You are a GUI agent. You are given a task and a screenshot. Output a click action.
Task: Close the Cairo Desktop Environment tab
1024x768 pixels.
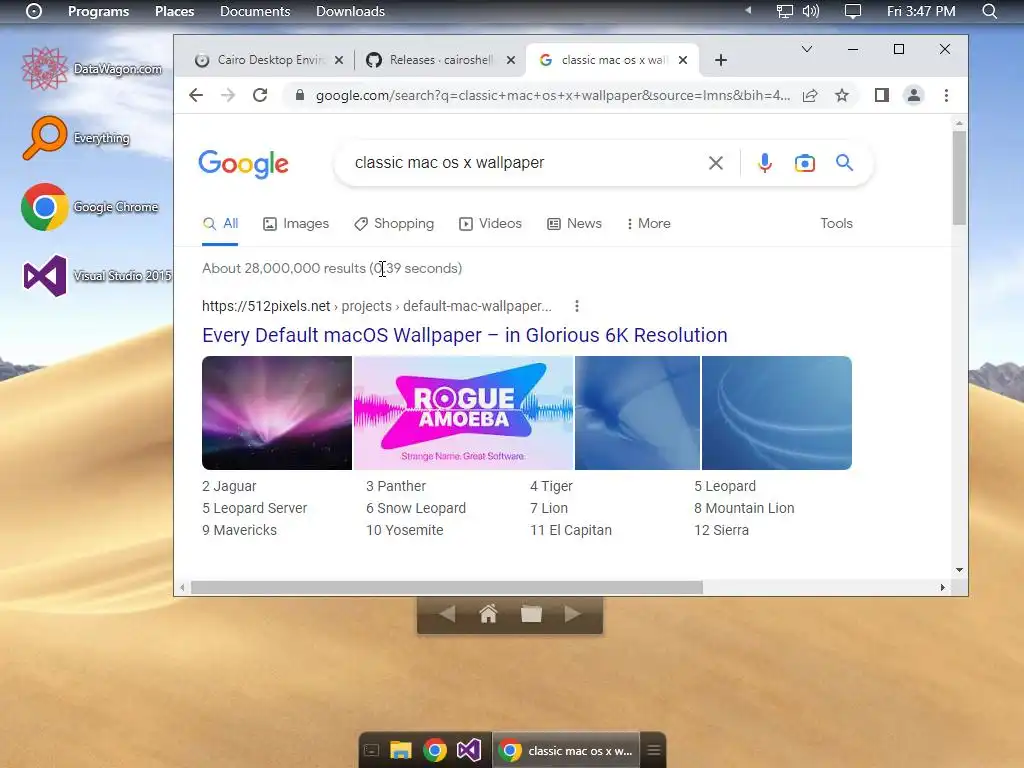click(339, 60)
